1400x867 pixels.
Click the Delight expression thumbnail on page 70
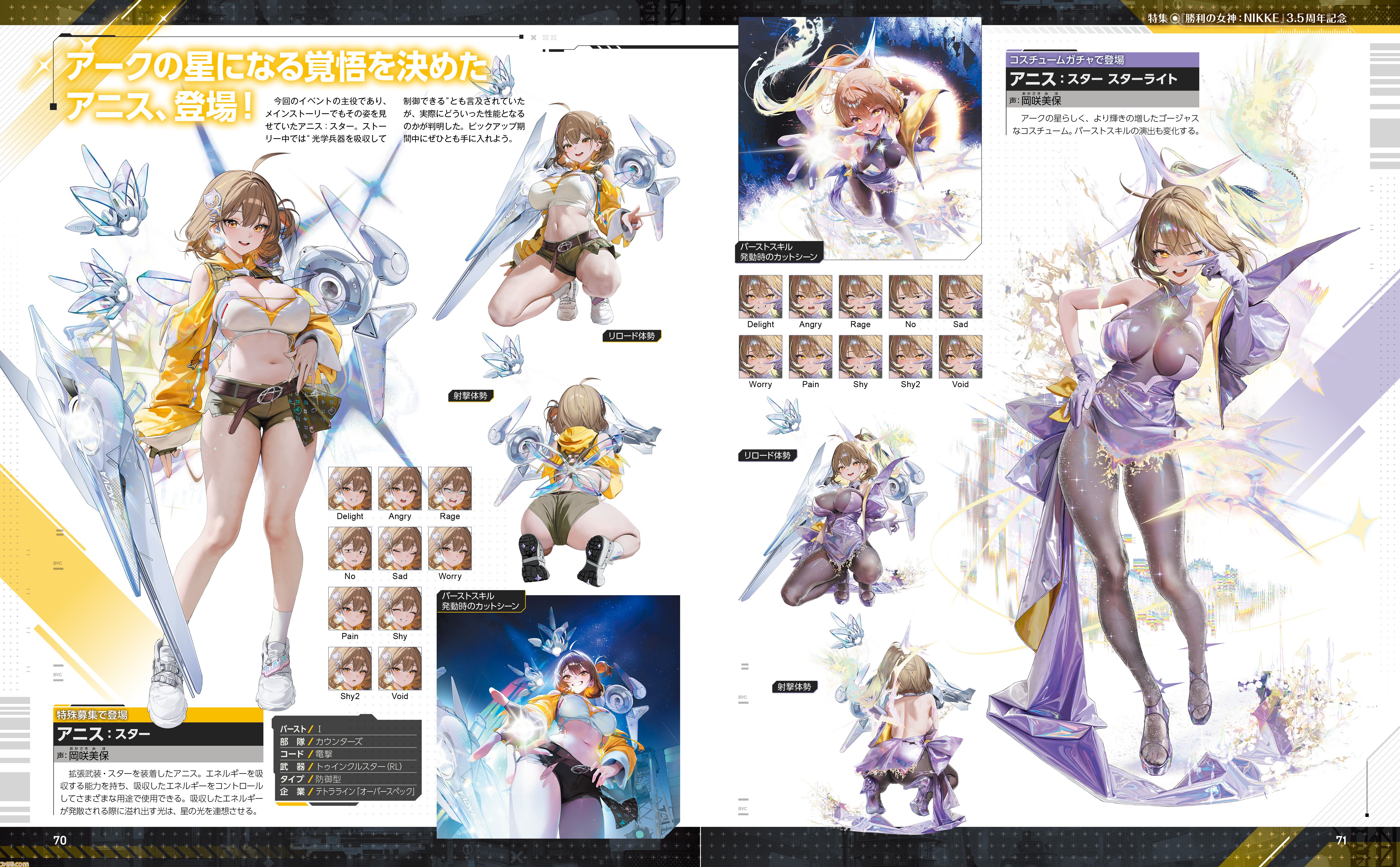pos(350,489)
